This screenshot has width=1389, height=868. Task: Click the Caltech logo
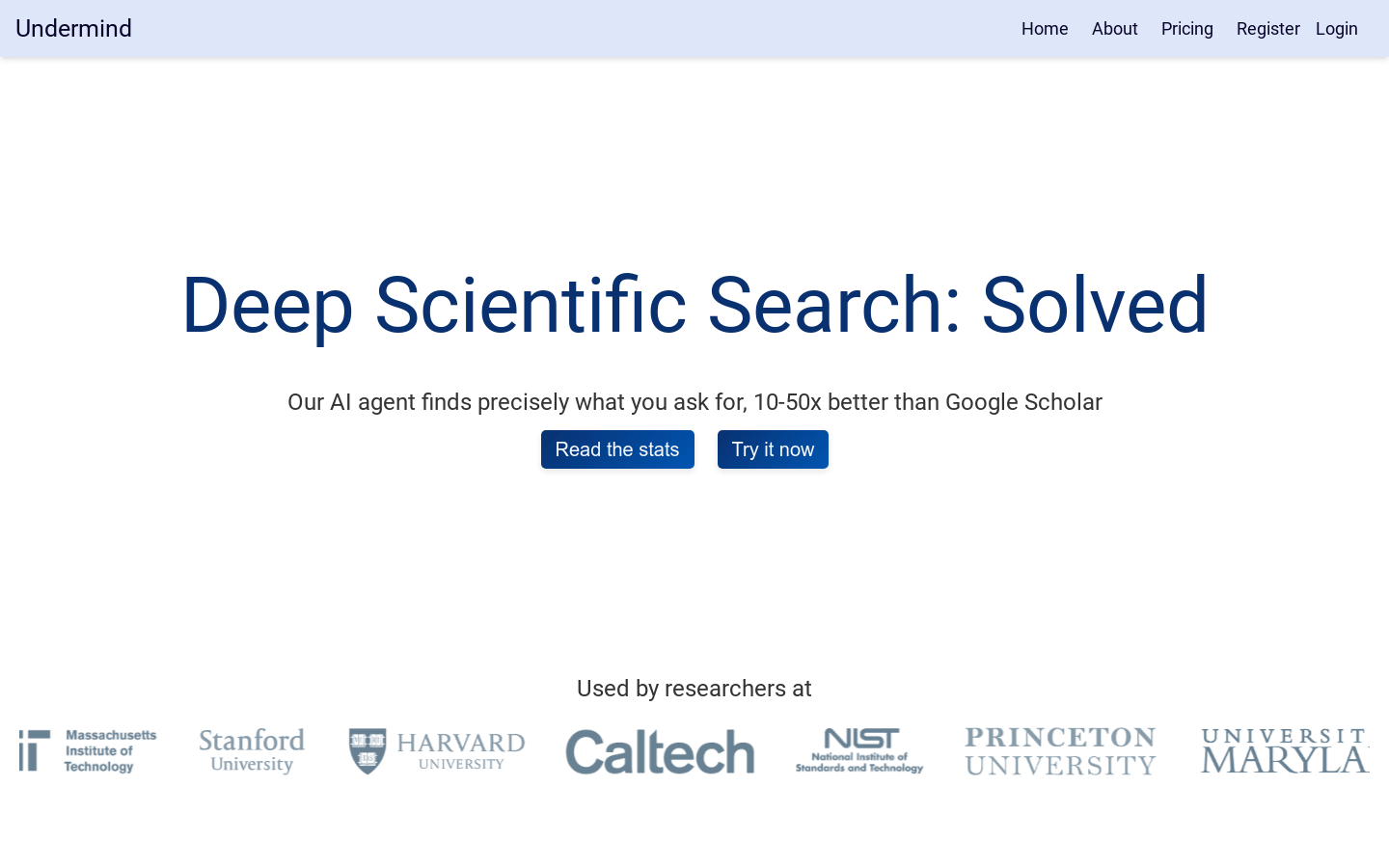[660, 752]
